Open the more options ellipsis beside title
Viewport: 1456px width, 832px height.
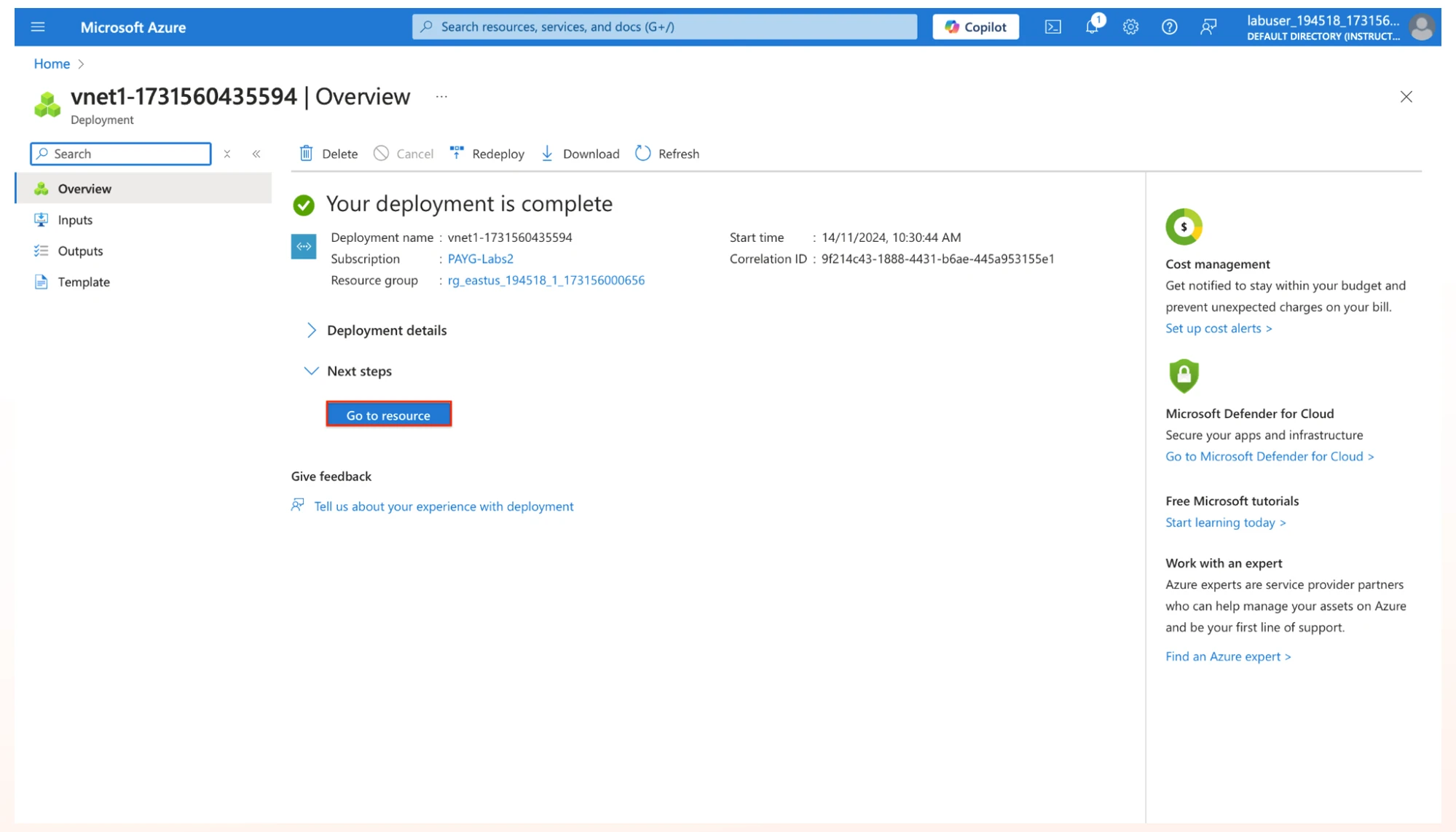[441, 96]
